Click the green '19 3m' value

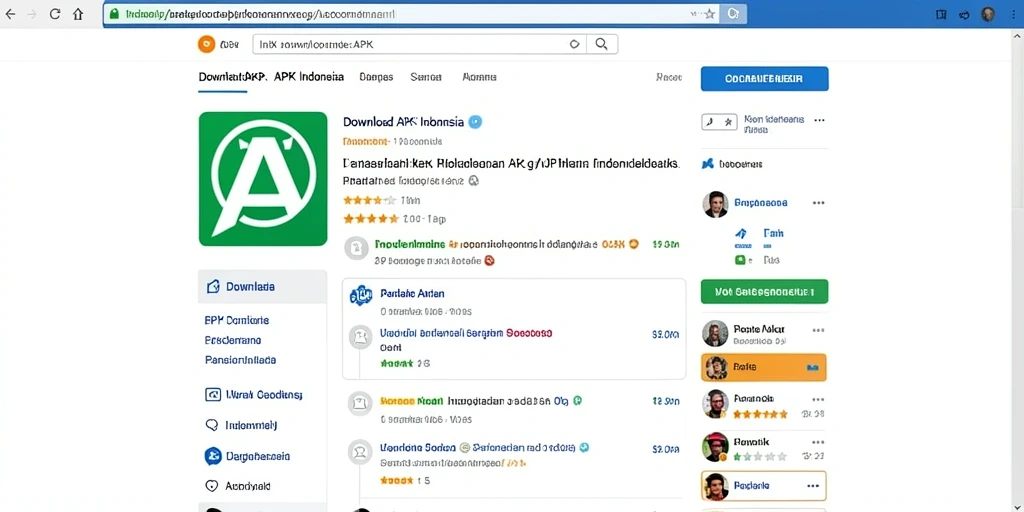pos(665,245)
